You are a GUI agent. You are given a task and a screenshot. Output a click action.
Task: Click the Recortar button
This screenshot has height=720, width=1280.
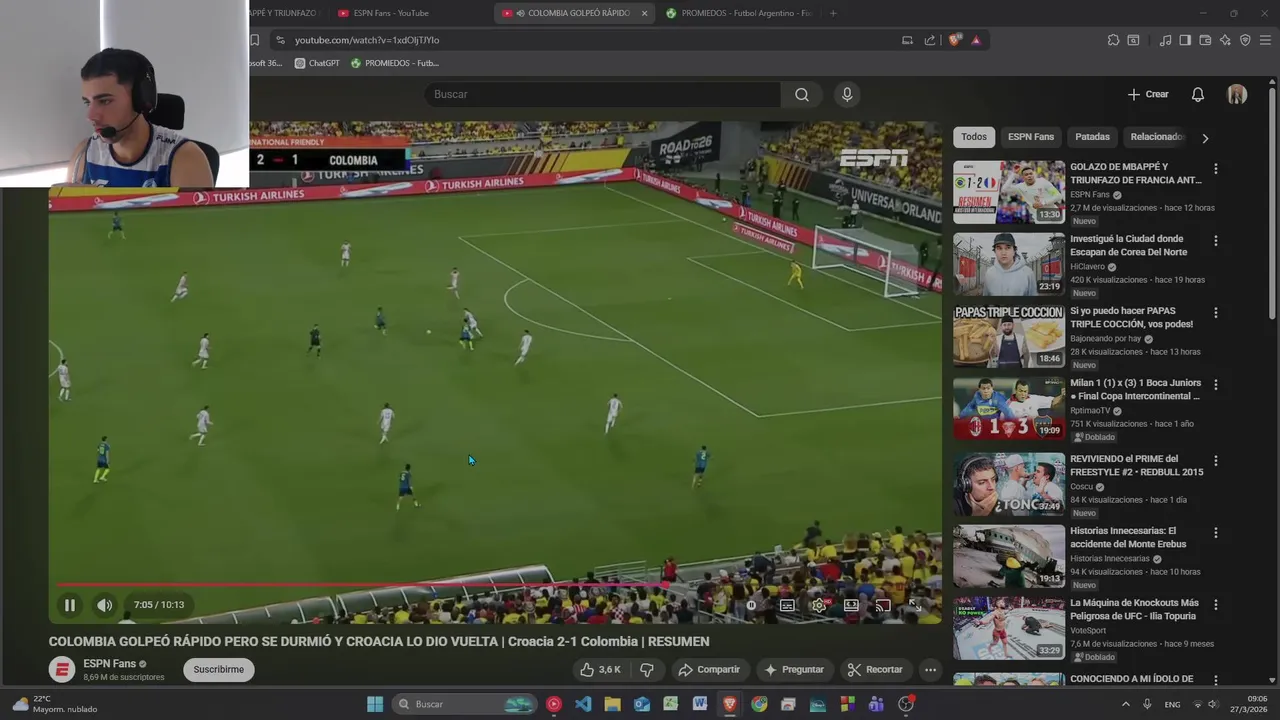[875, 669]
